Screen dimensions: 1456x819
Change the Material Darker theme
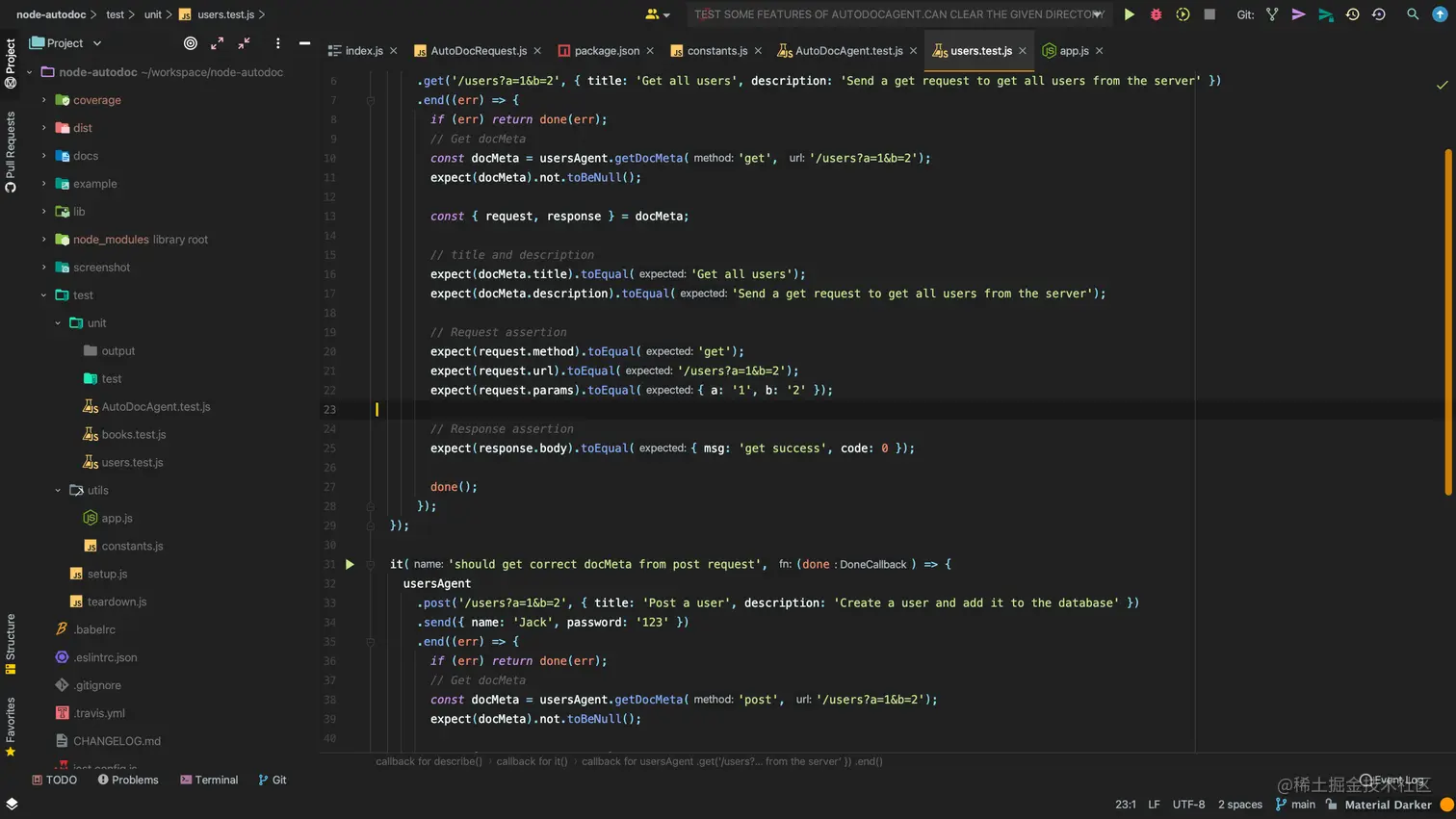click(1388, 805)
